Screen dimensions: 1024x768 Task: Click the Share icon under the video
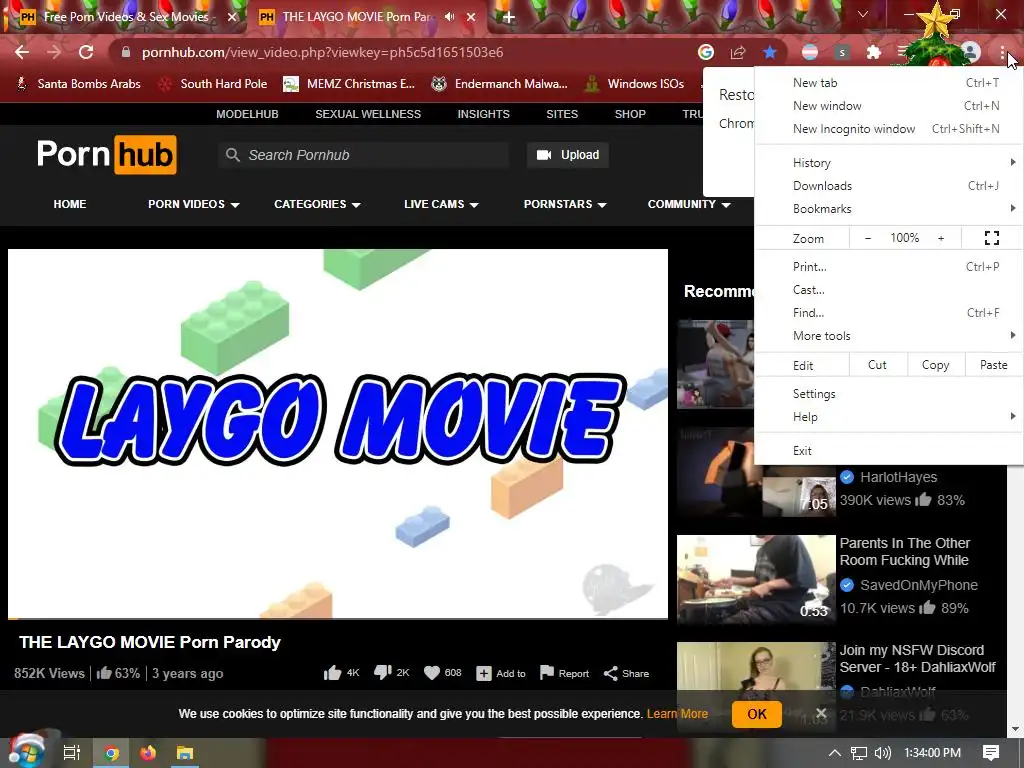(x=611, y=673)
